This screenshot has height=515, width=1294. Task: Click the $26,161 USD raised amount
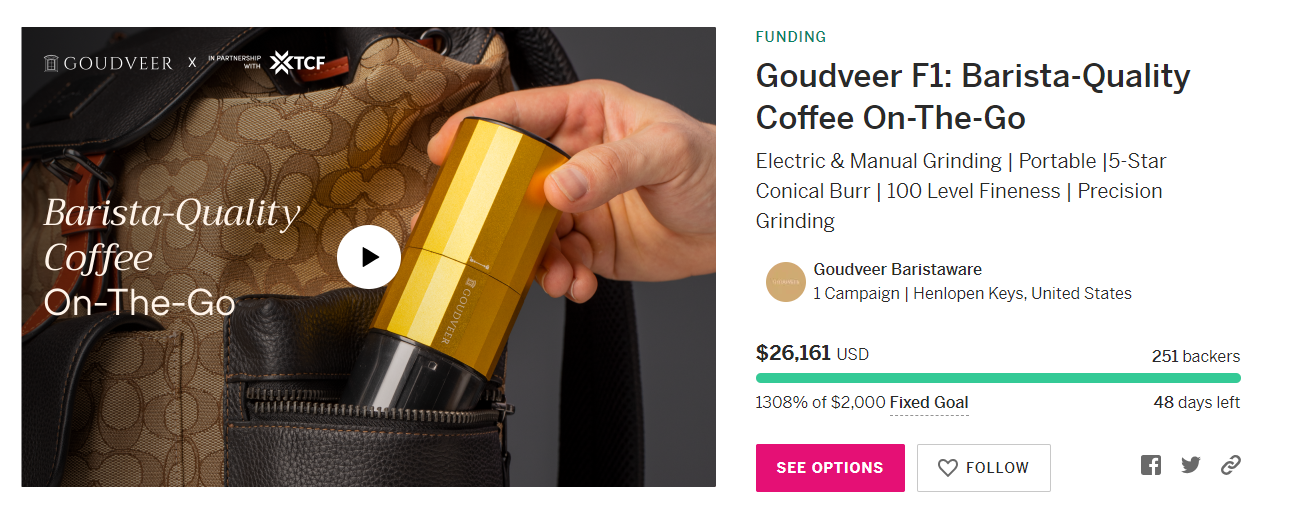(811, 353)
